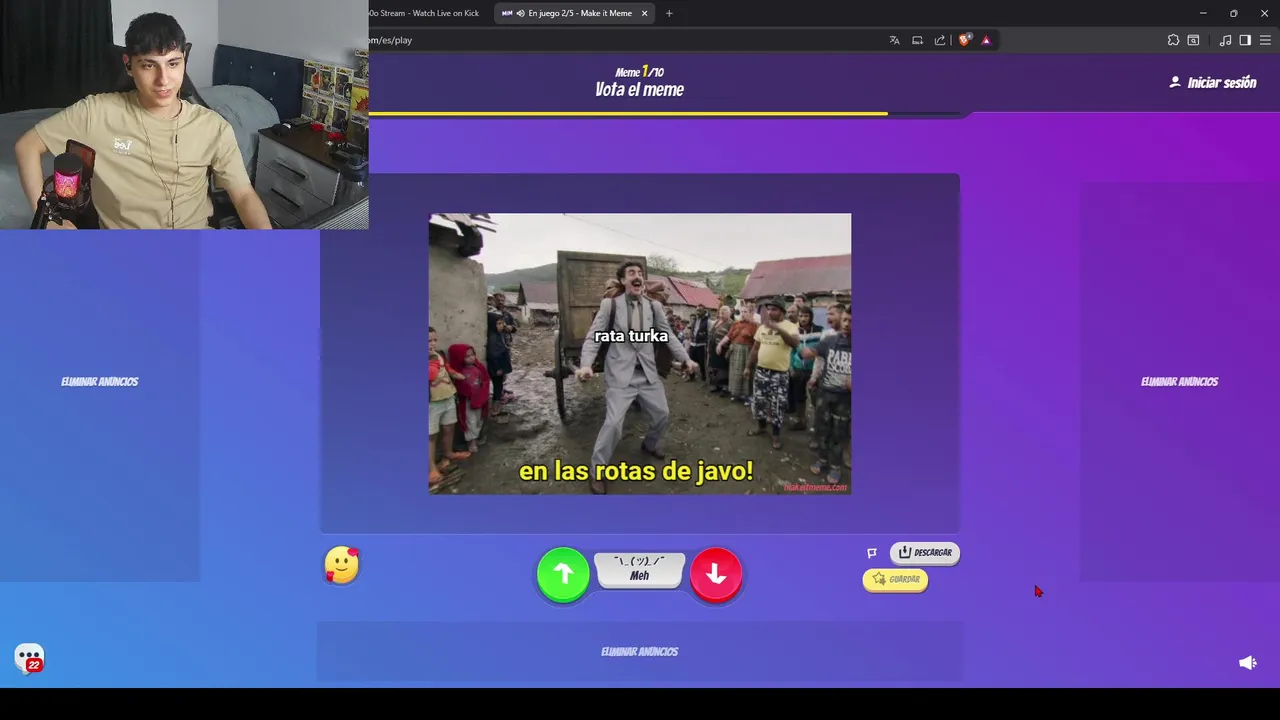Click Iniciar sesión to log in
The width and height of the screenshot is (1280, 720).
click(1213, 83)
